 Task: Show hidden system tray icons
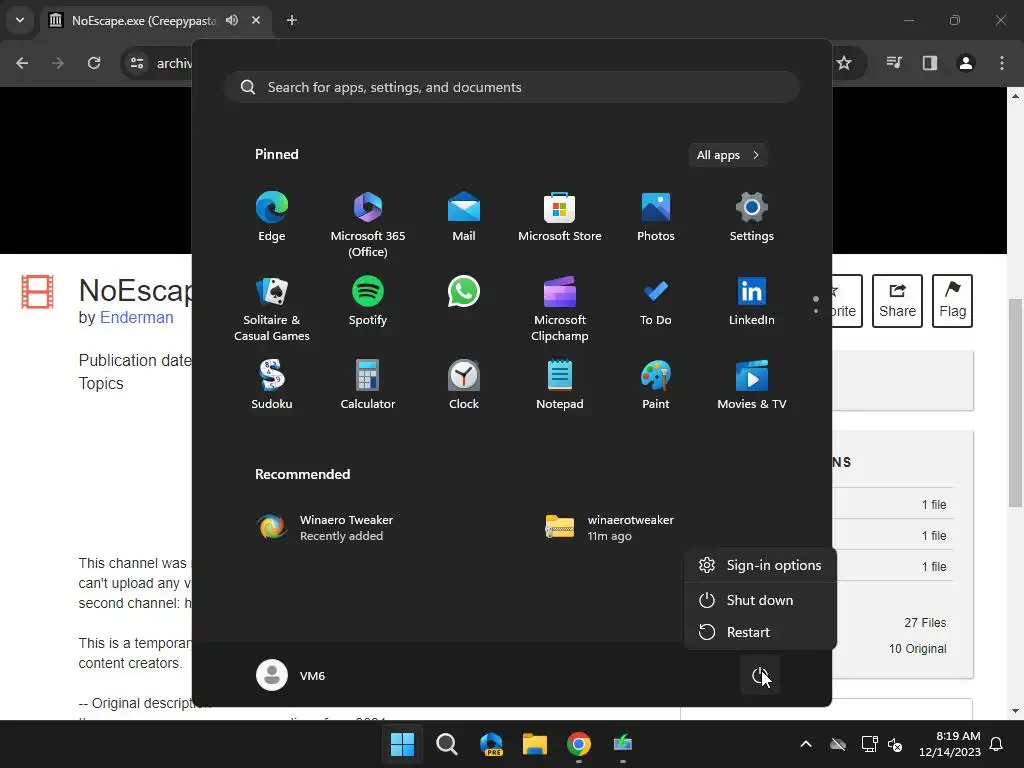click(x=806, y=744)
